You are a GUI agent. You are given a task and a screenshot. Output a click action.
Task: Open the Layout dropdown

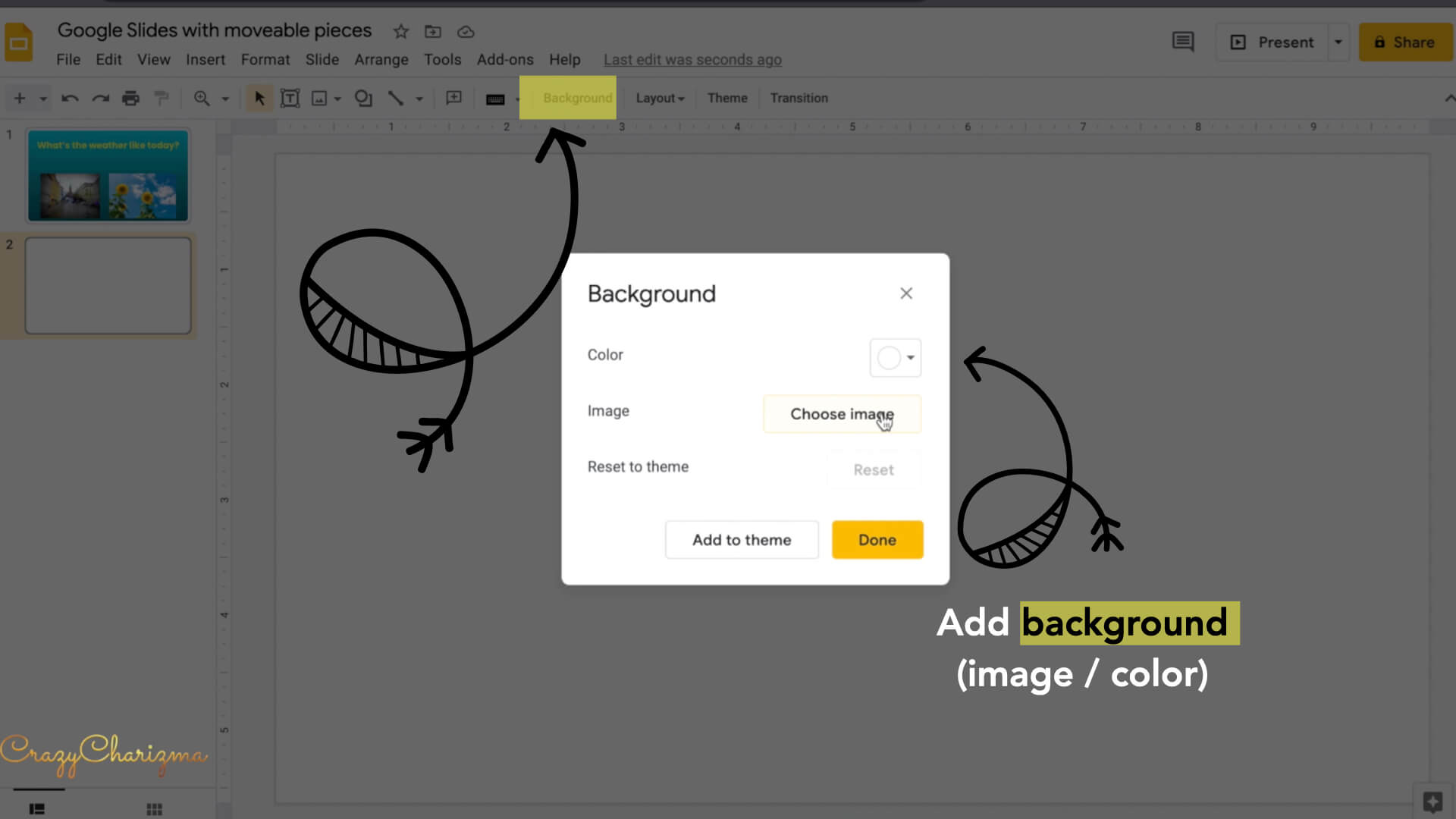(x=658, y=98)
